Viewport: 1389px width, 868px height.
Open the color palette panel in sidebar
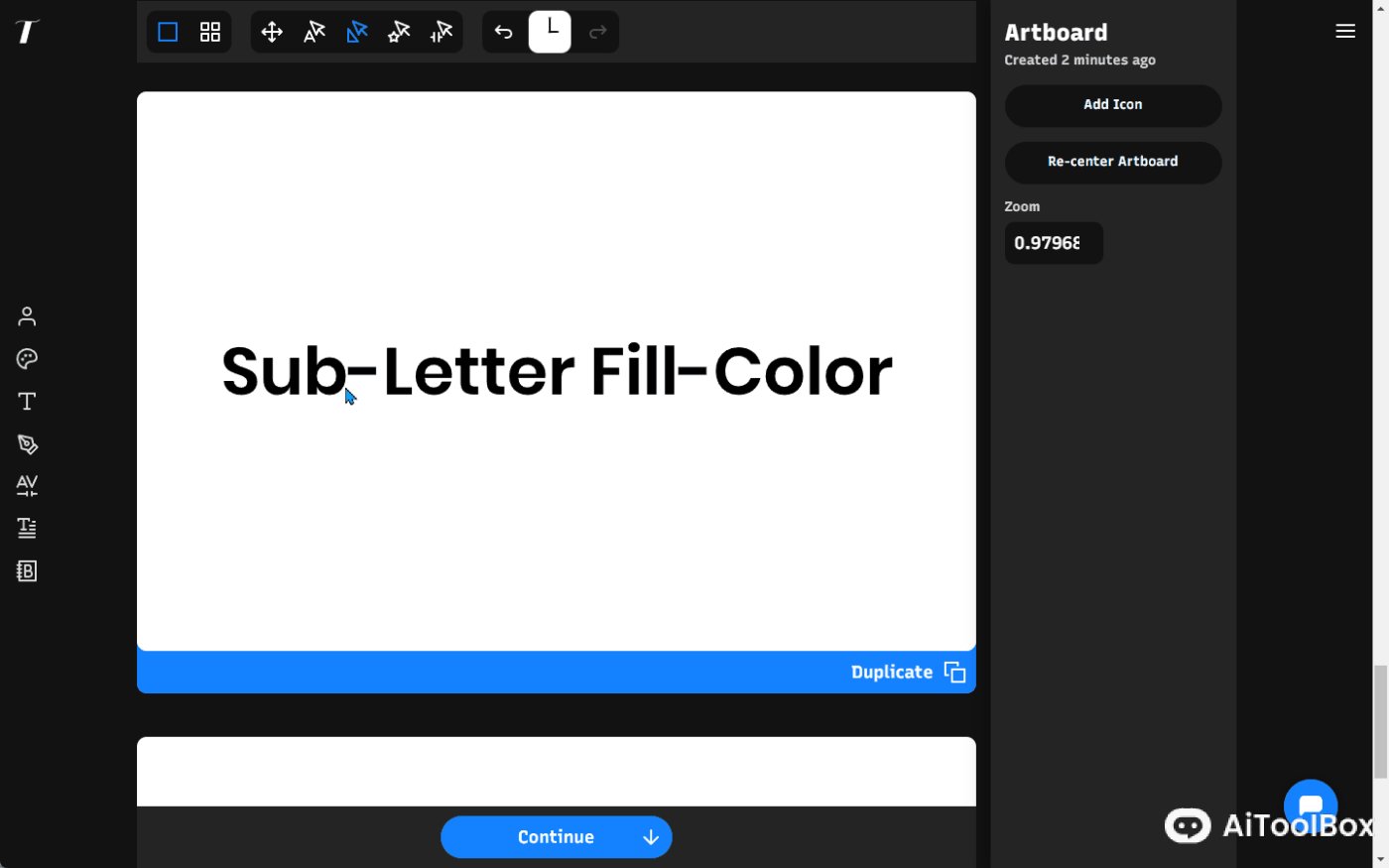[26, 358]
